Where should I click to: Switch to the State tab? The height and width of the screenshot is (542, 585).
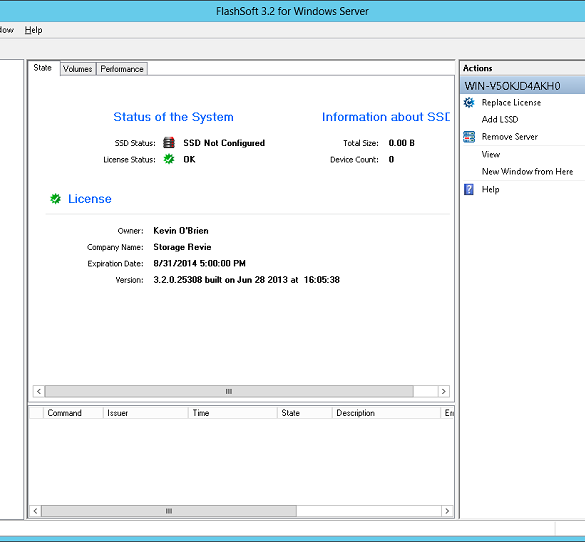click(43, 68)
